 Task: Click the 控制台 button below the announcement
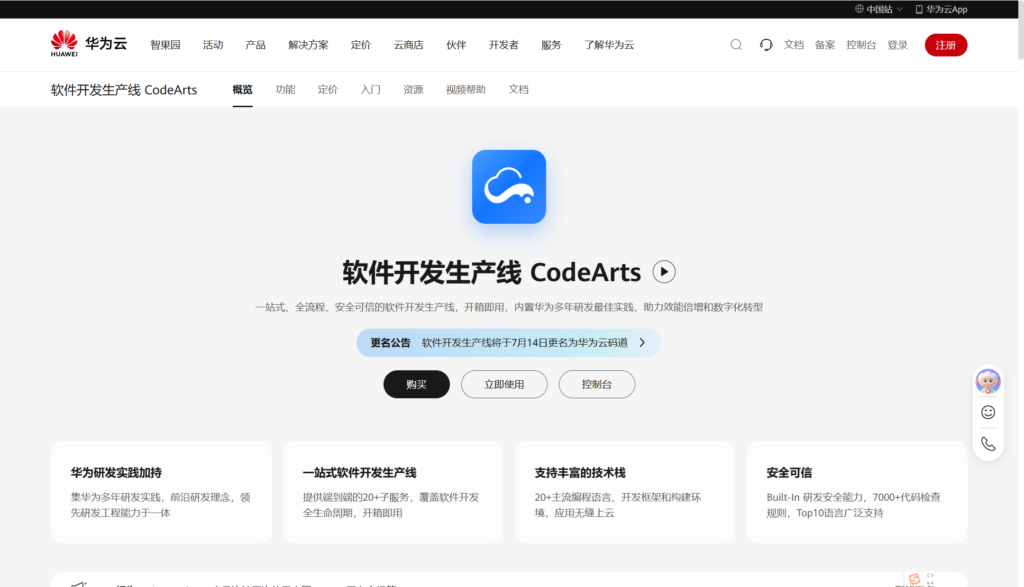[x=597, y=384]
